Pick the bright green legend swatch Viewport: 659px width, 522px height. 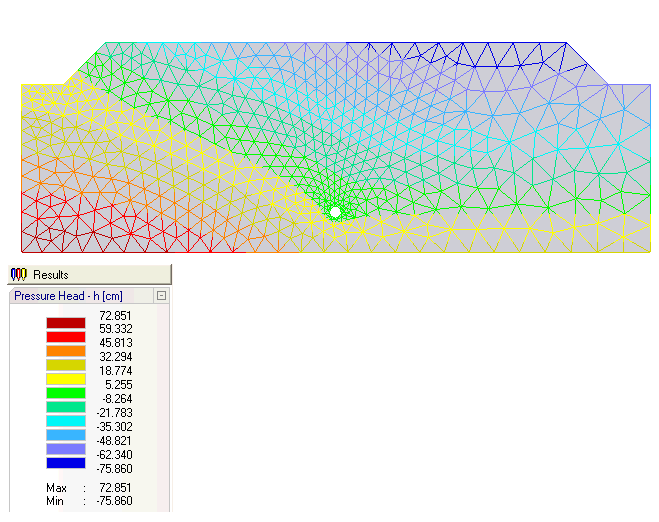click(x=66, y=393)
